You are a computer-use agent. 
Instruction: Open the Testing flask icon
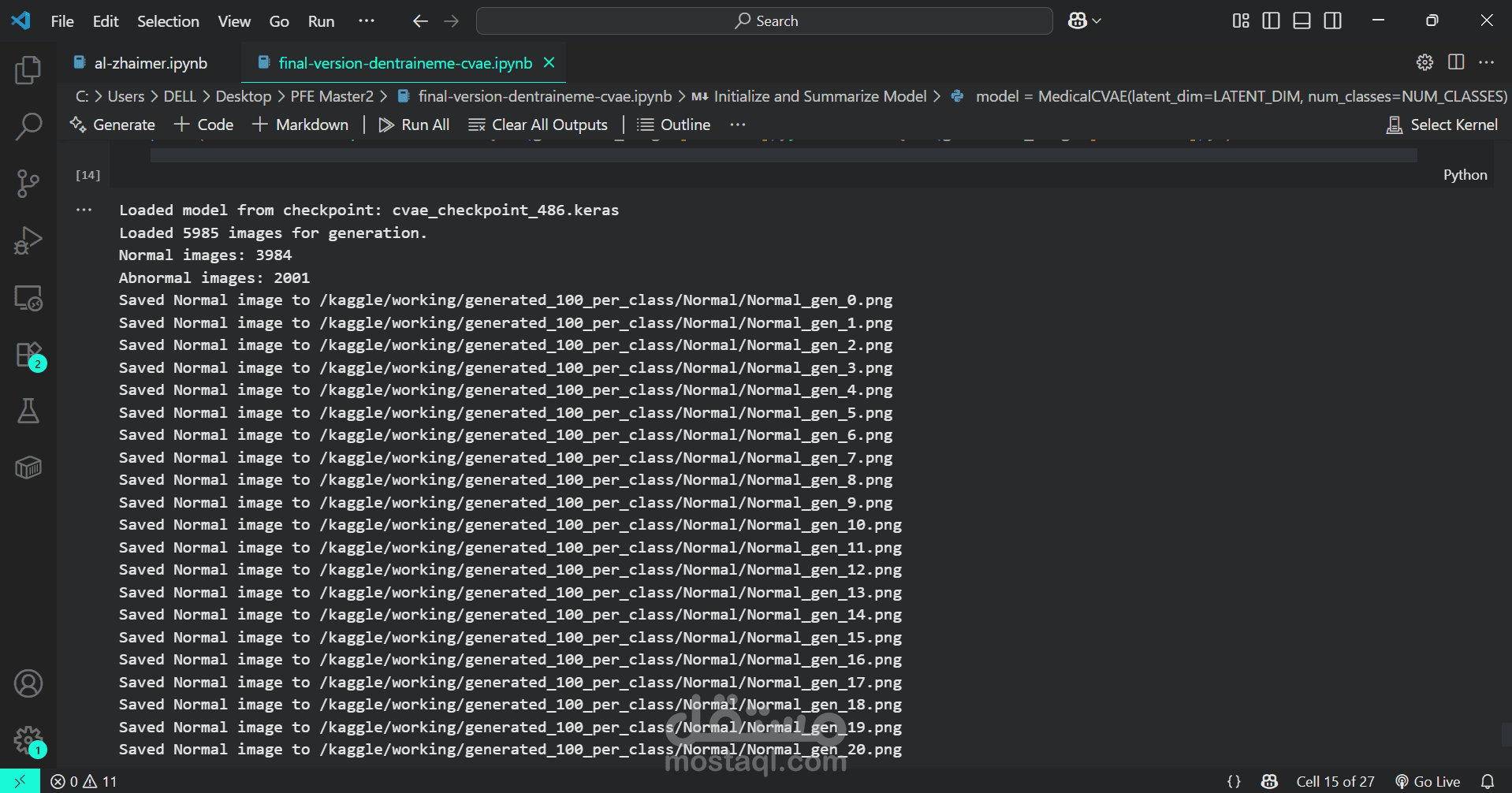[x=28, y=411]
